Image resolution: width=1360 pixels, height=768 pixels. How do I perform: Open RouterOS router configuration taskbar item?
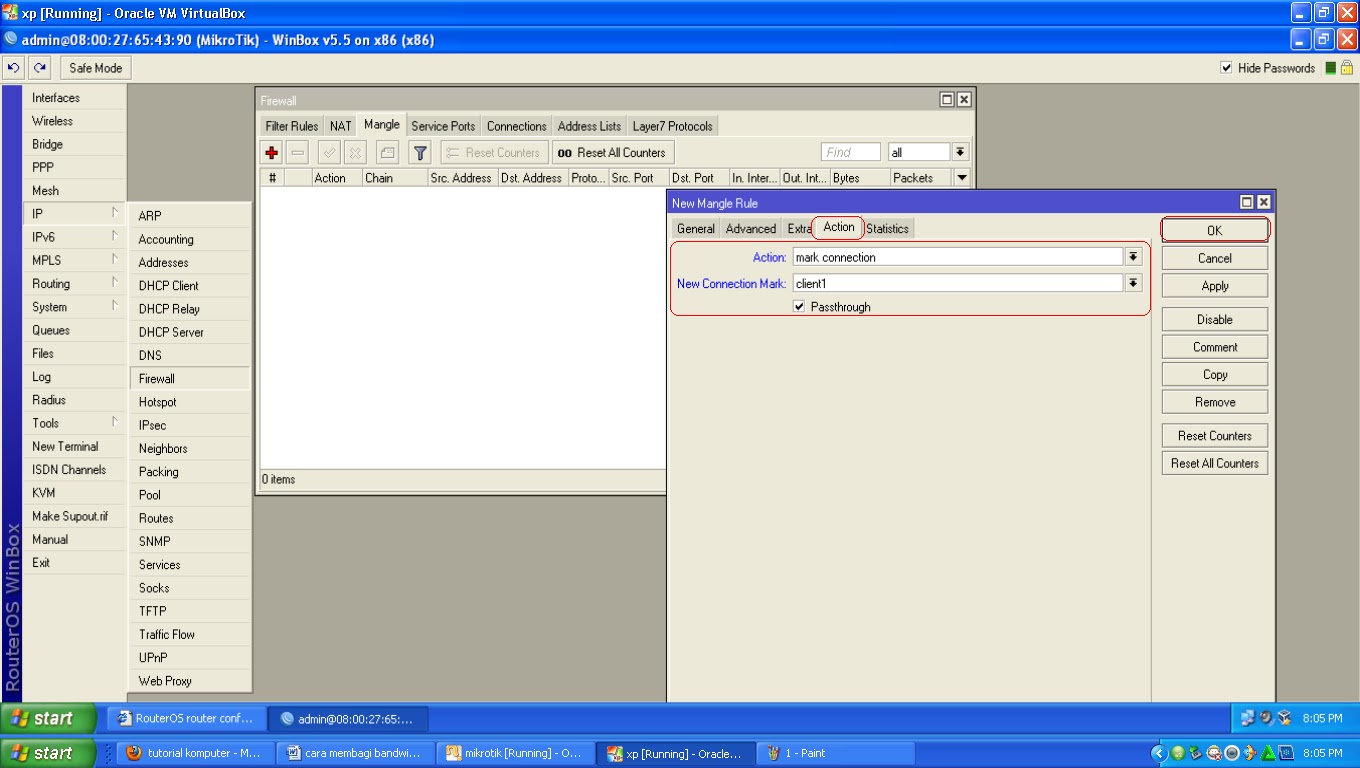coord(188,718)
